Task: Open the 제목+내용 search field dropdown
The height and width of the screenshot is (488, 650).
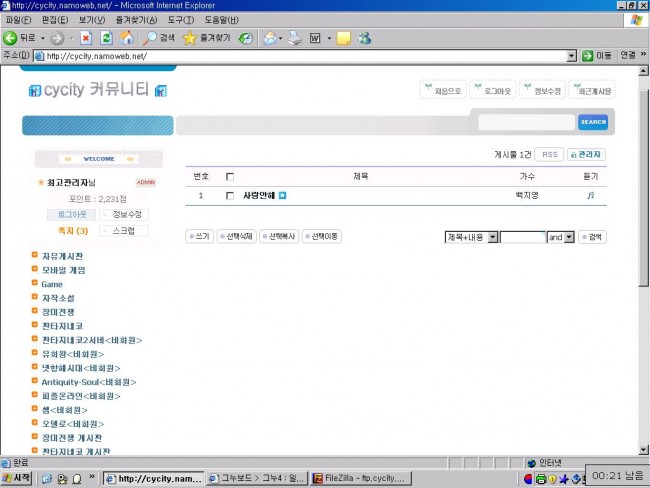Action: (492, 237)
